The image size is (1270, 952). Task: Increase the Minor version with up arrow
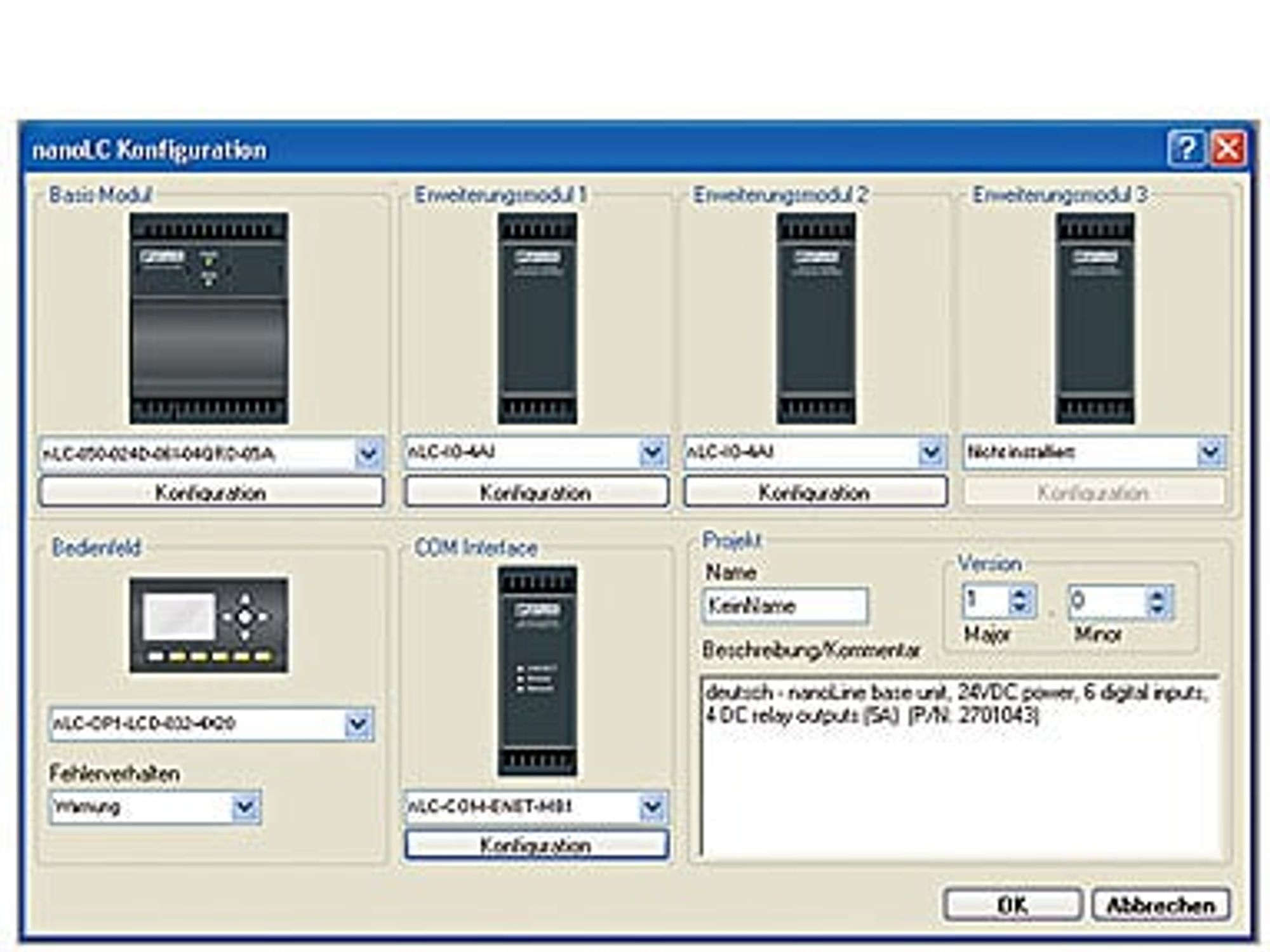coord(1158,594)
